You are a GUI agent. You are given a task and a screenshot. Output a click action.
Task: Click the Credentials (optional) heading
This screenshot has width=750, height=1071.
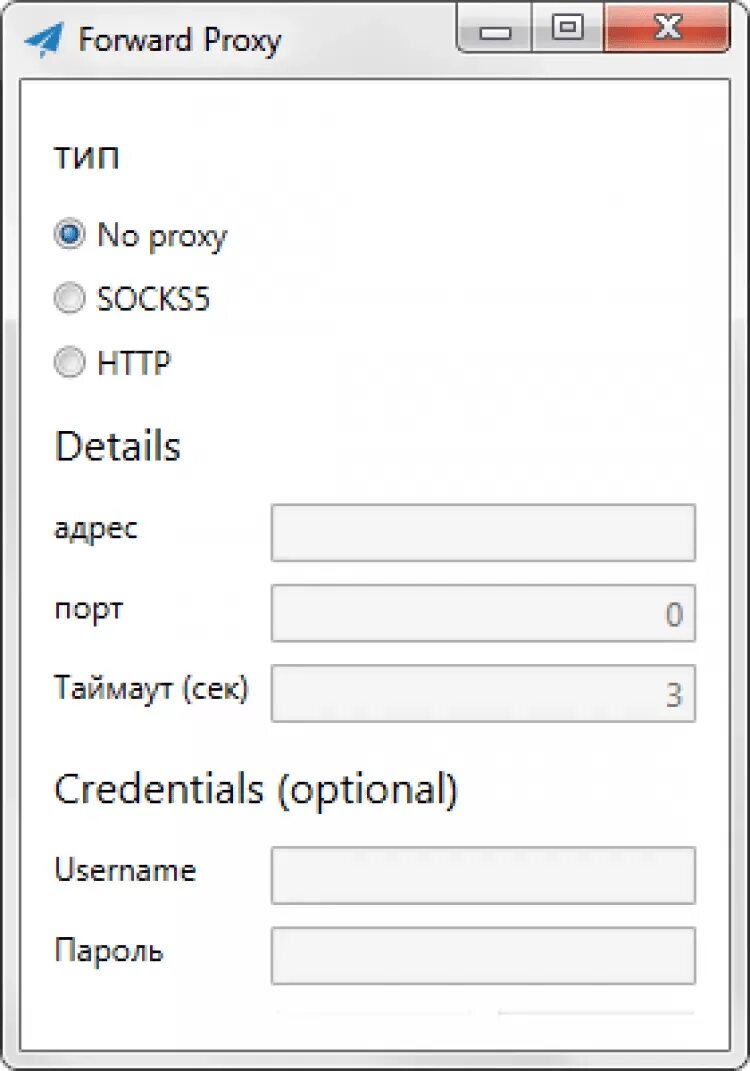[x=255, y=790]
